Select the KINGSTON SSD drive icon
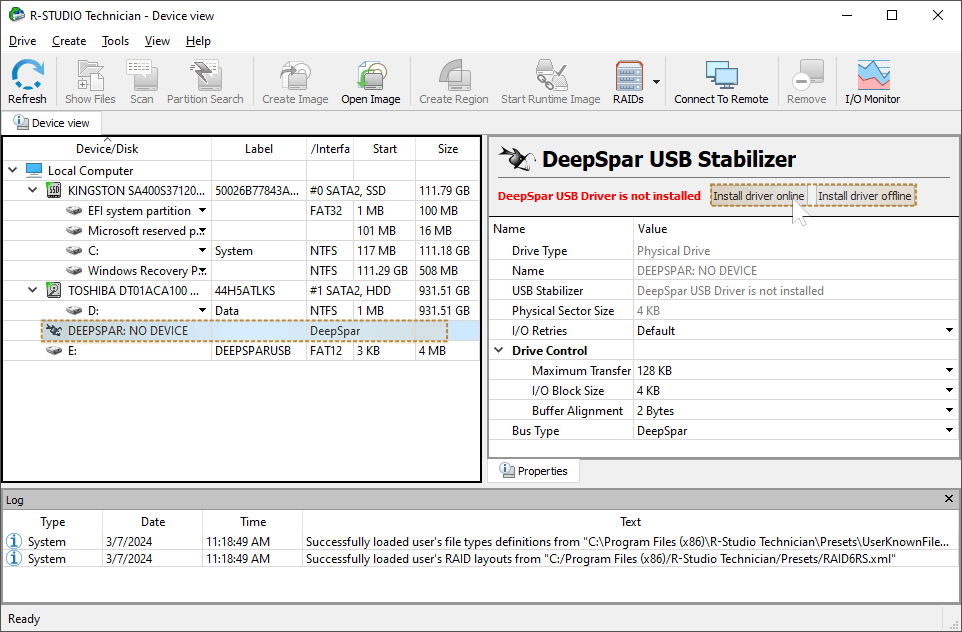This screenshot has width=962, height=632. (54, 190)
